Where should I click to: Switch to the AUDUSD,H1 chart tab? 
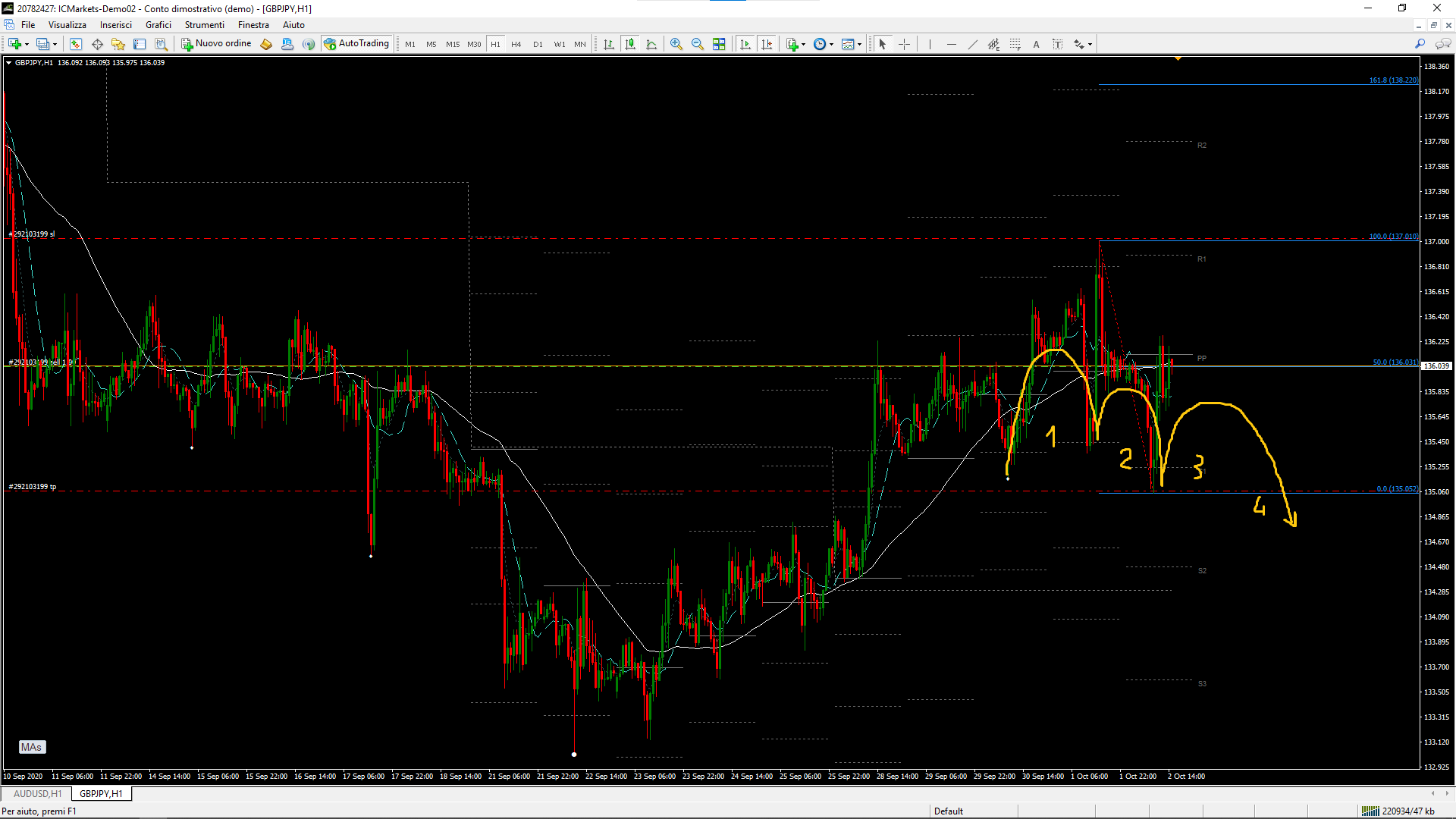(37, 794)
